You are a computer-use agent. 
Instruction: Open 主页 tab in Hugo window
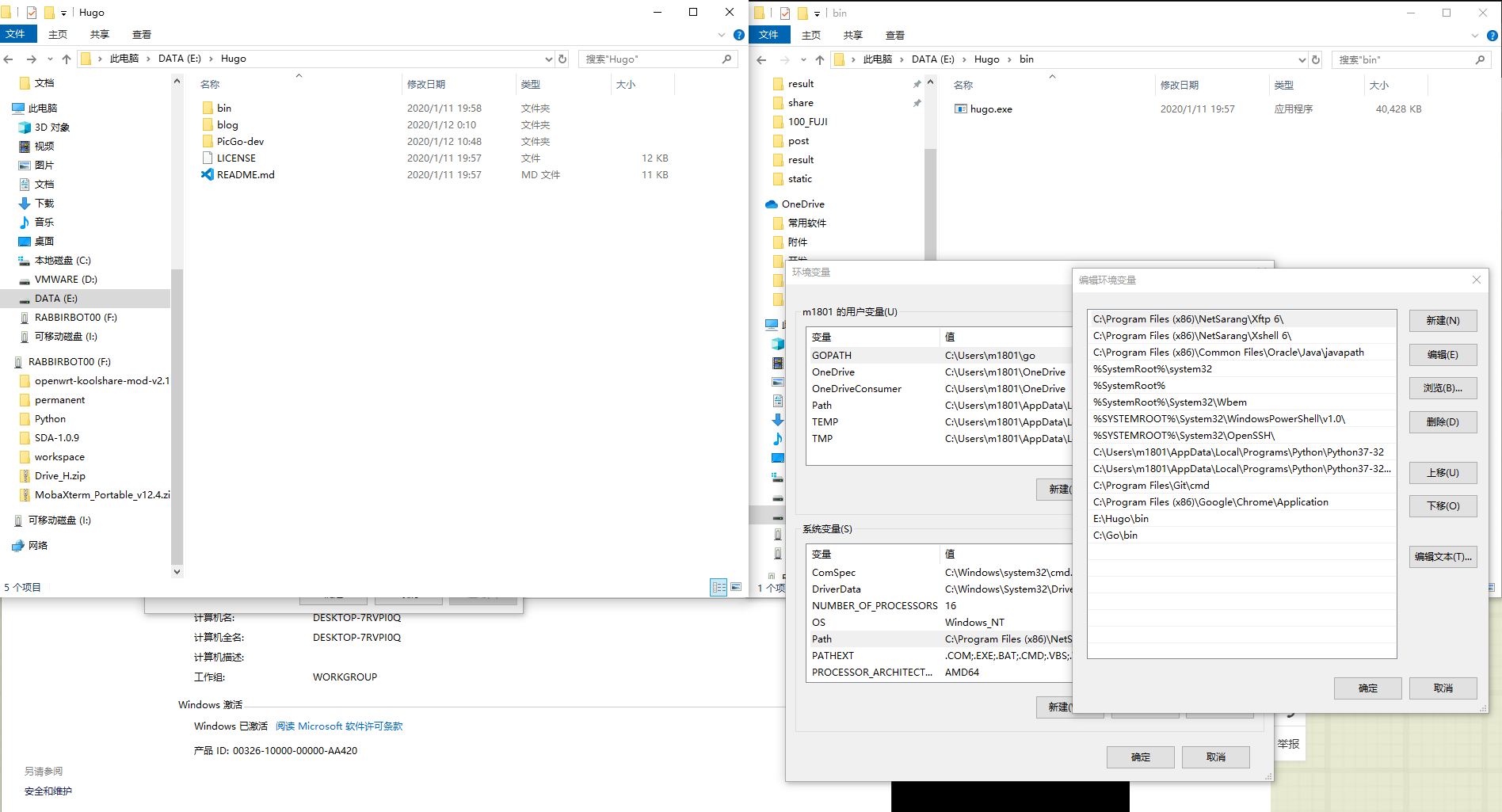58,34
